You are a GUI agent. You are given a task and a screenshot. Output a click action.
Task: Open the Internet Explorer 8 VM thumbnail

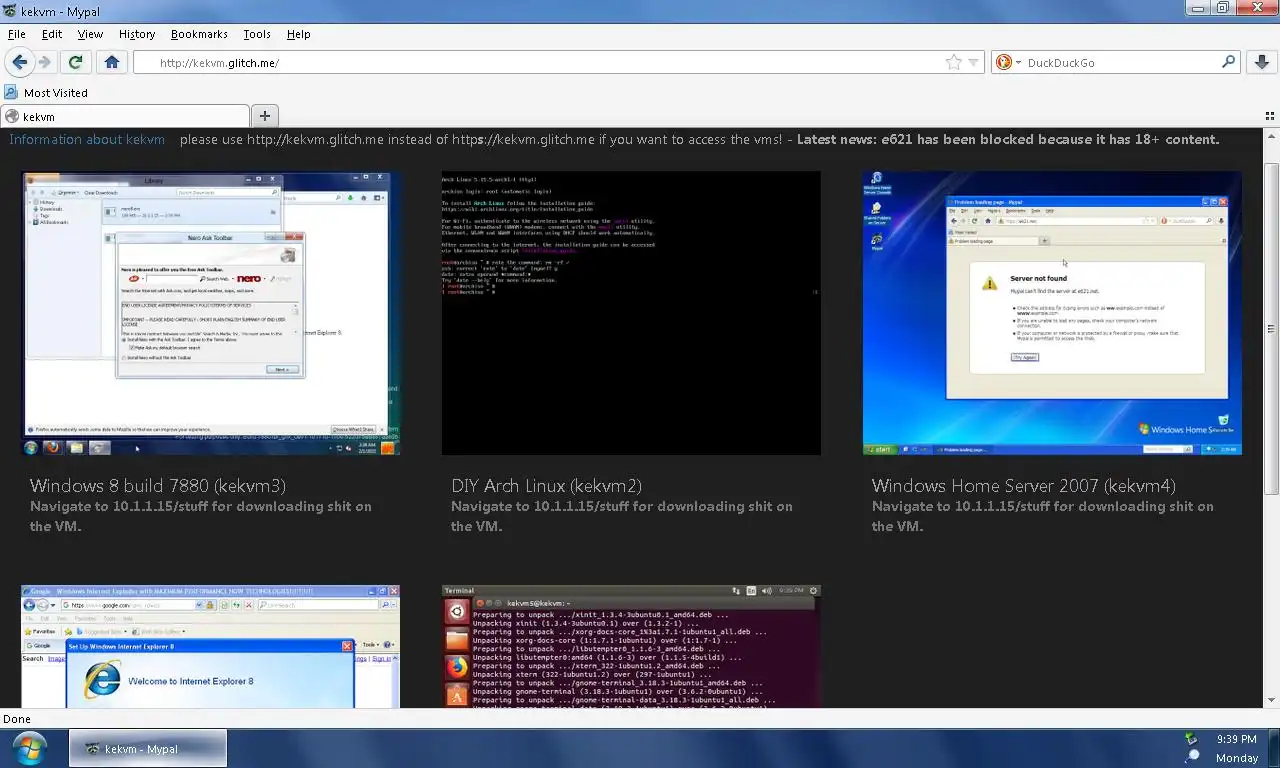tap(211, 646)
